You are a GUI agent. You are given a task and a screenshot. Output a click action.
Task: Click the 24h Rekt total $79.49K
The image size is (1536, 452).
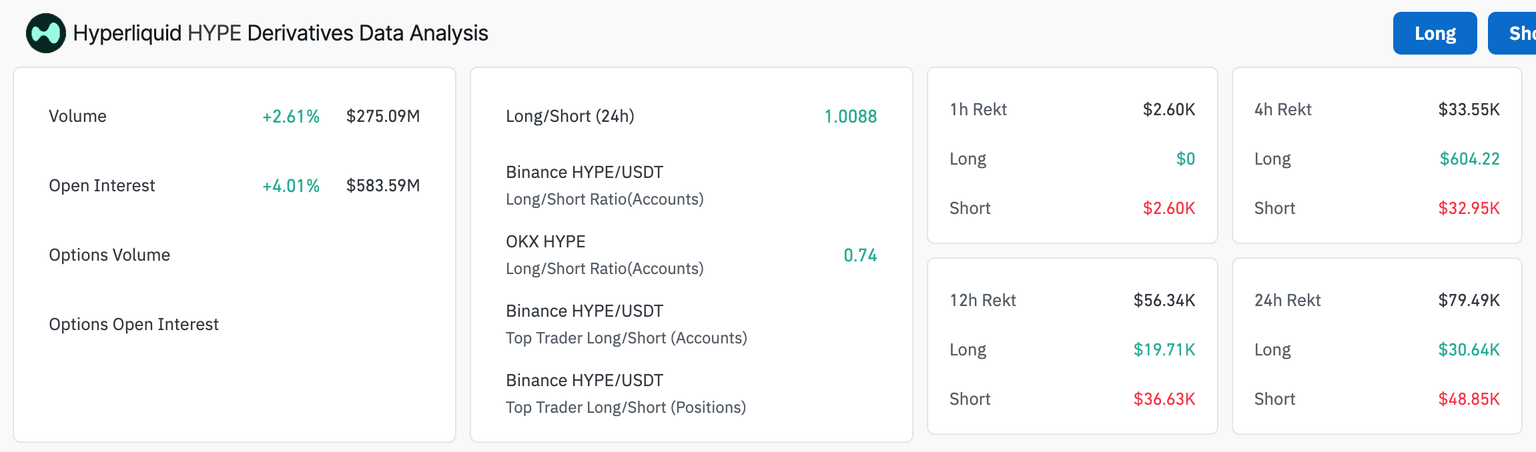(1469, 300)
